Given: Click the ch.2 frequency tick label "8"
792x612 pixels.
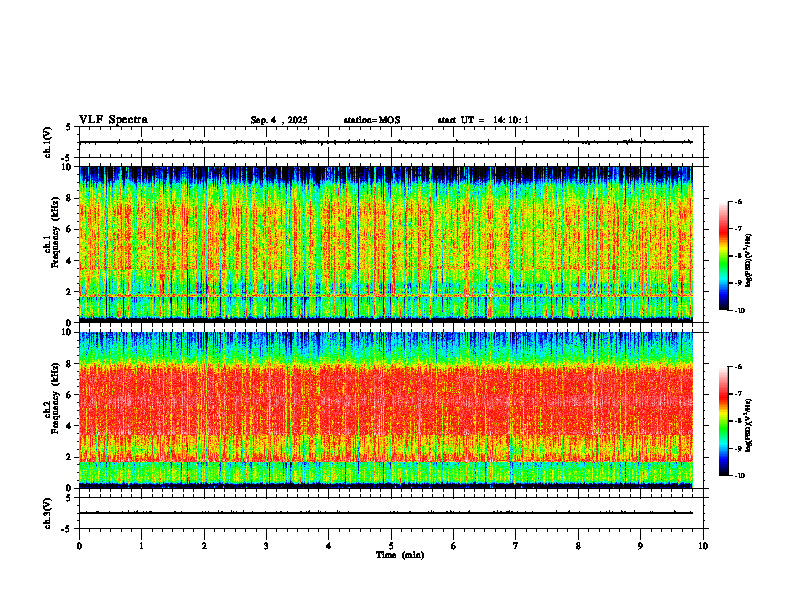Looking at the screenshot, I should 70,364.
